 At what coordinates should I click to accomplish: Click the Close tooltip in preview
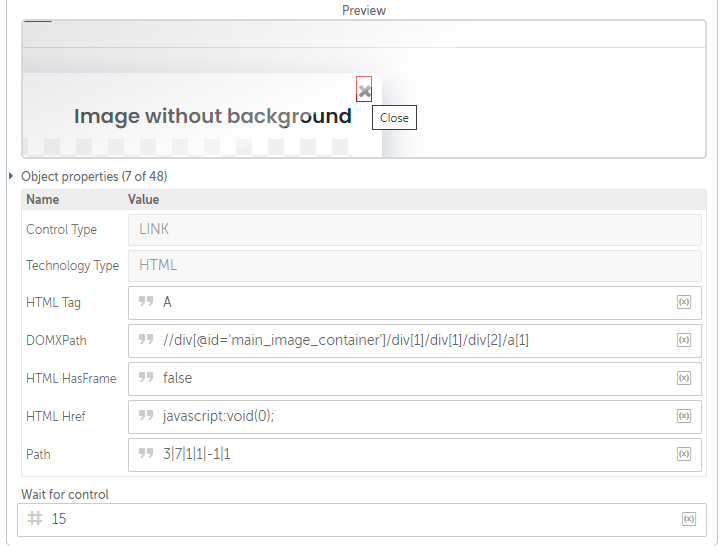(394, 118)
